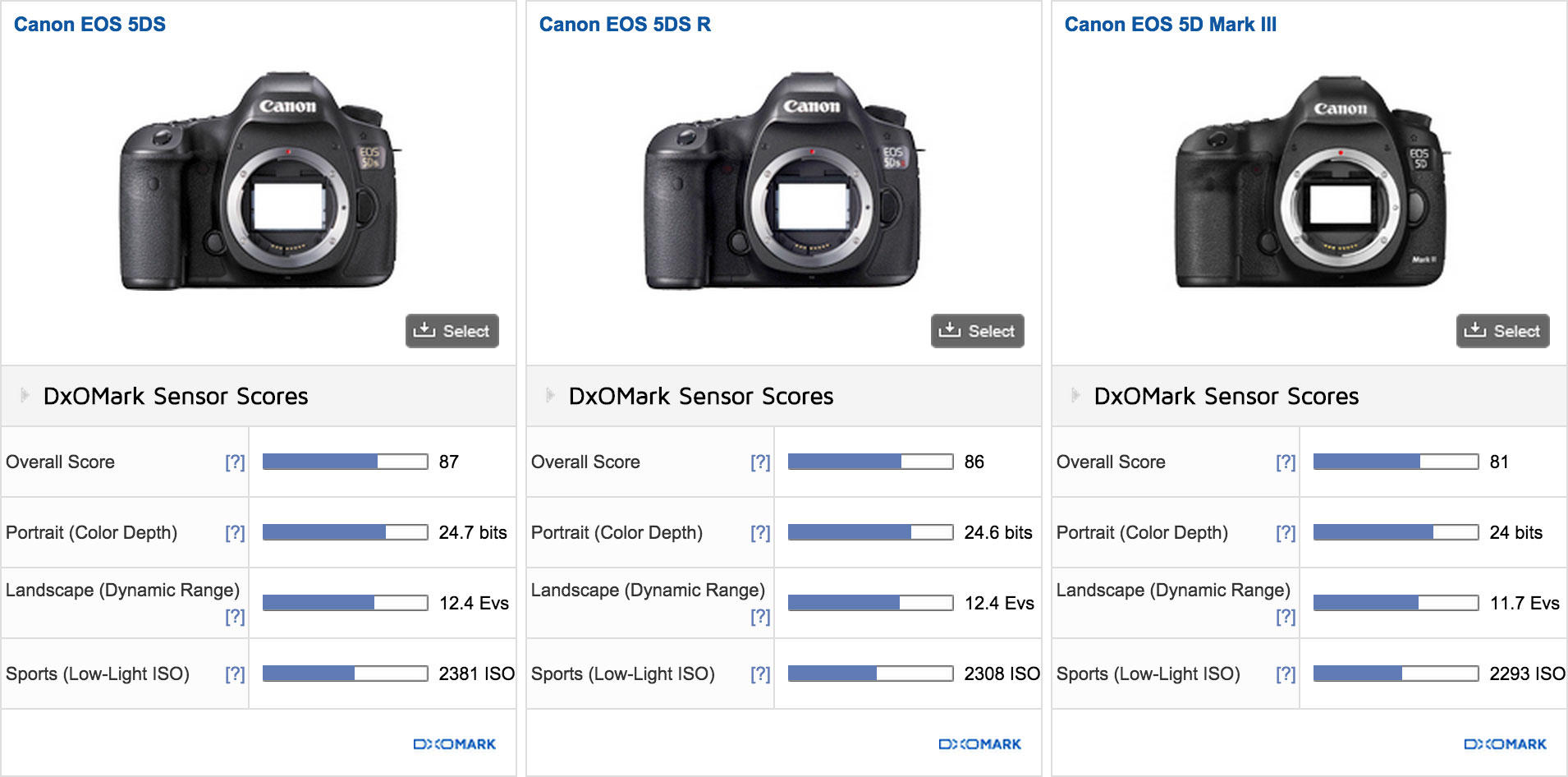The image size is (1568, 777).
Task: Click 'Overall Score' label in the 5DS card
Action: coord(60,462)
